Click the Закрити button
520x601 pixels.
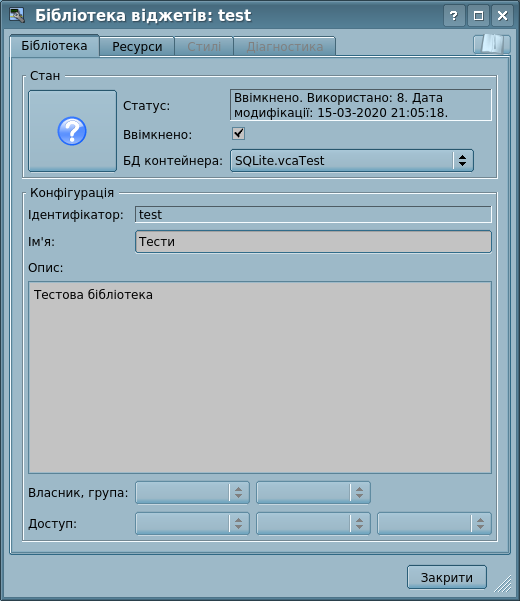[447, 577]
